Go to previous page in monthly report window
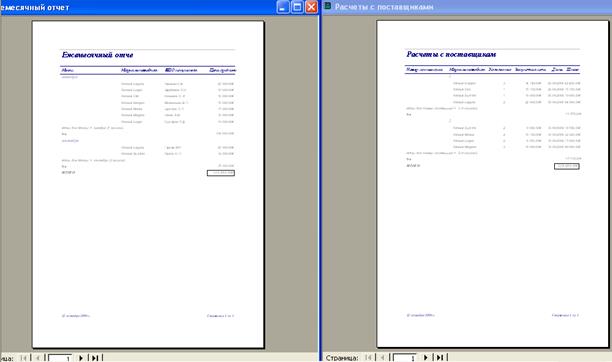 [38, 358]
